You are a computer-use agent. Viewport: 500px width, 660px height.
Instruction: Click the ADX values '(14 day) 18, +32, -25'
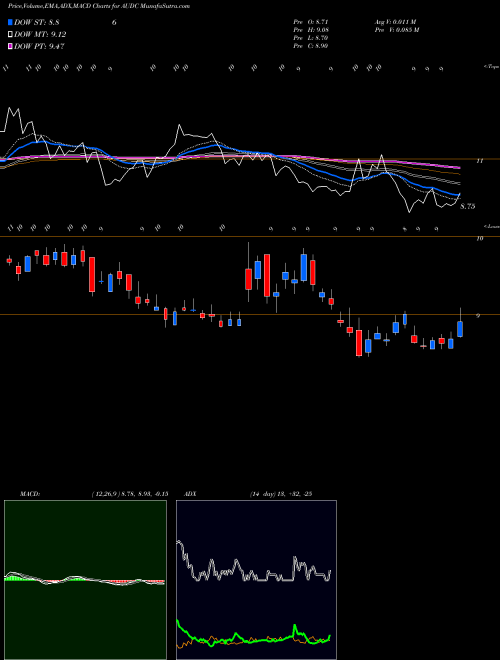(280, 494)
